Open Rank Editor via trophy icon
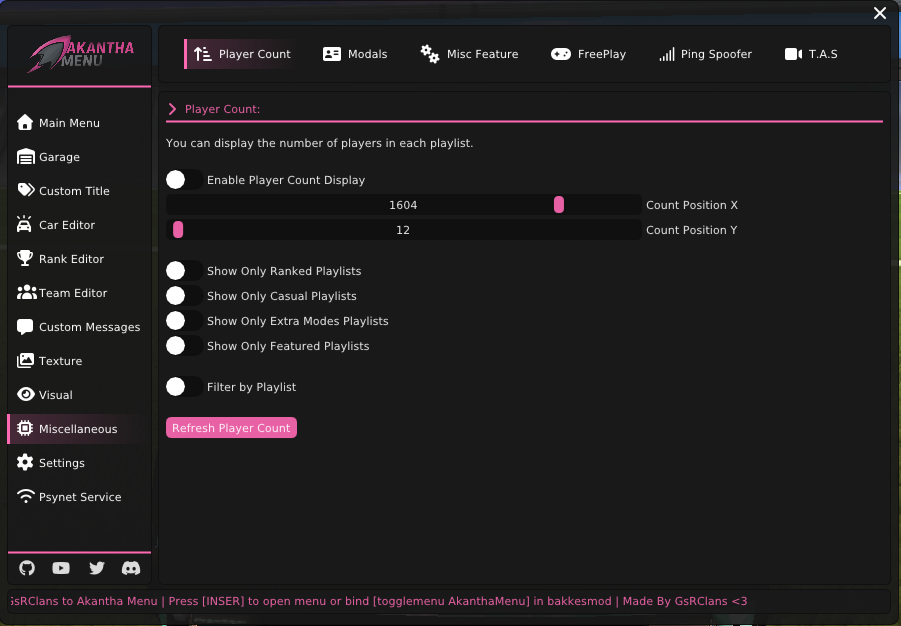This screenshot has width=901, height=626. click(26, 259)
